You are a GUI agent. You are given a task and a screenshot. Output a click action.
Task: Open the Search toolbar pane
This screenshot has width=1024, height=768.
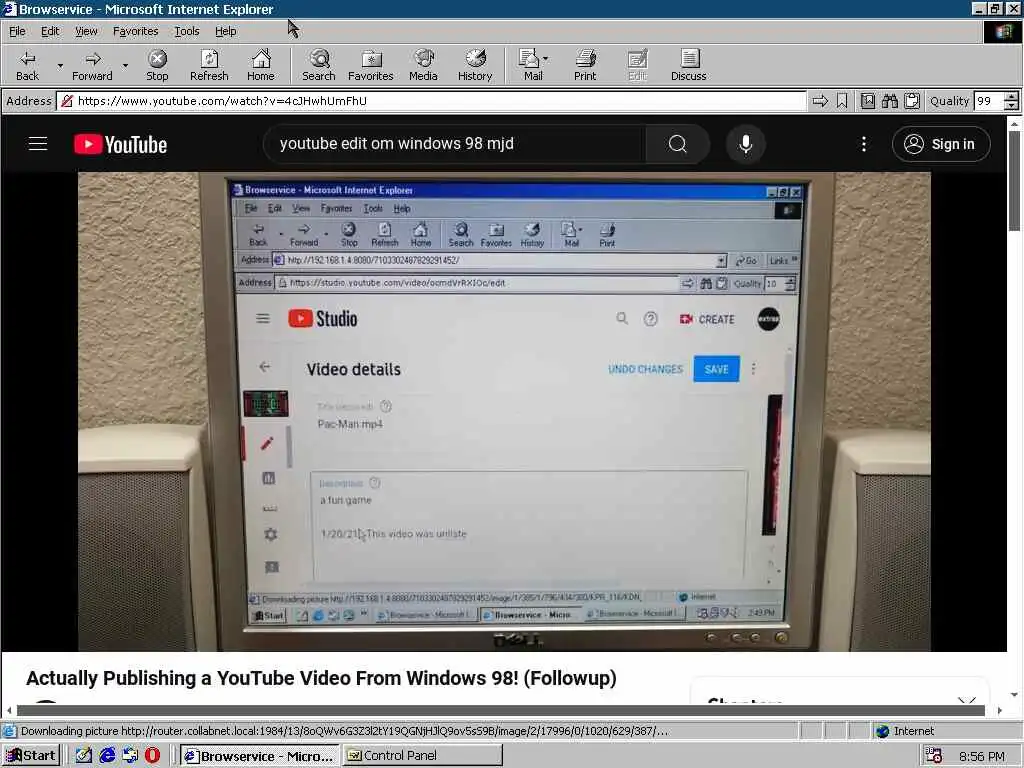point(319,65)
